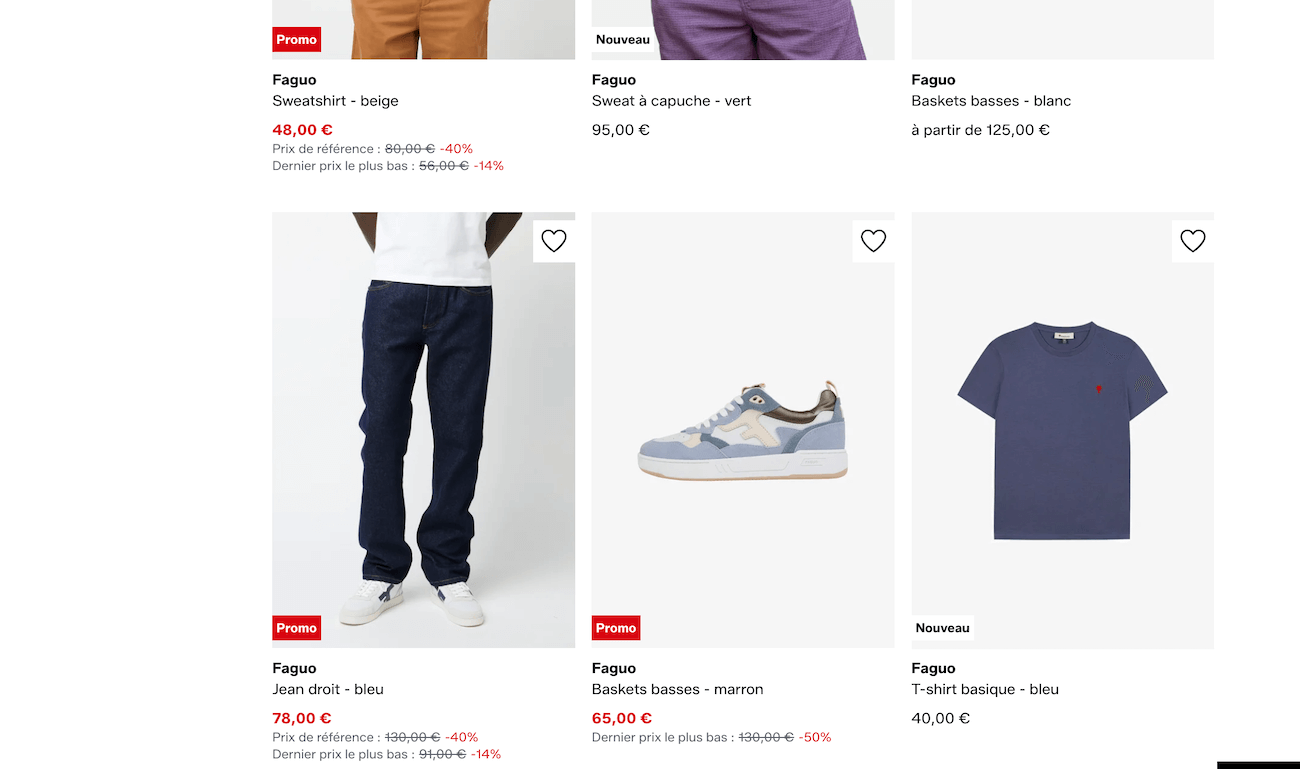Add Jean droit - bleu to wishlist

point(554,240)
